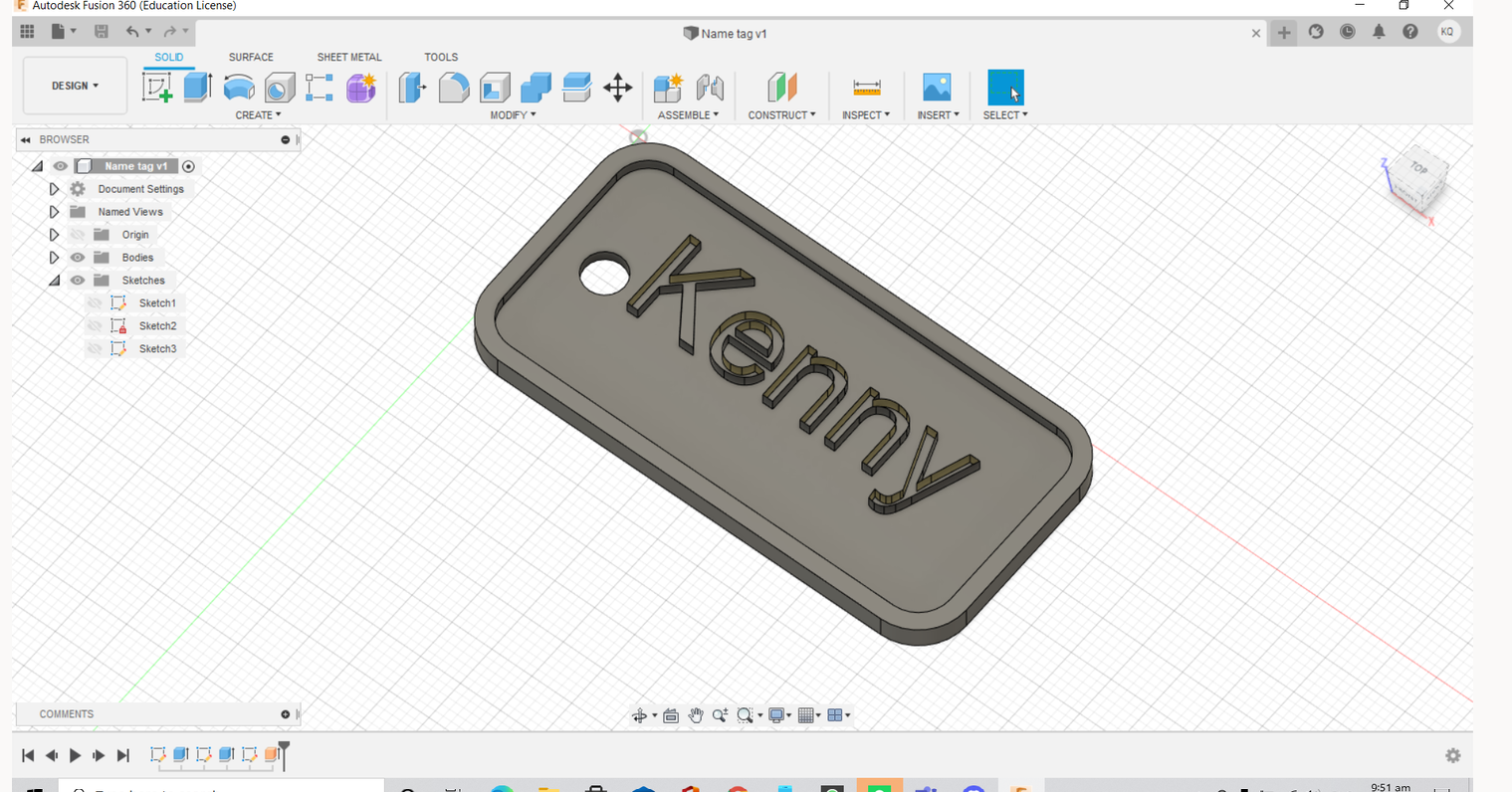
Task: Play the timeline
Action: tap(75, 756)
